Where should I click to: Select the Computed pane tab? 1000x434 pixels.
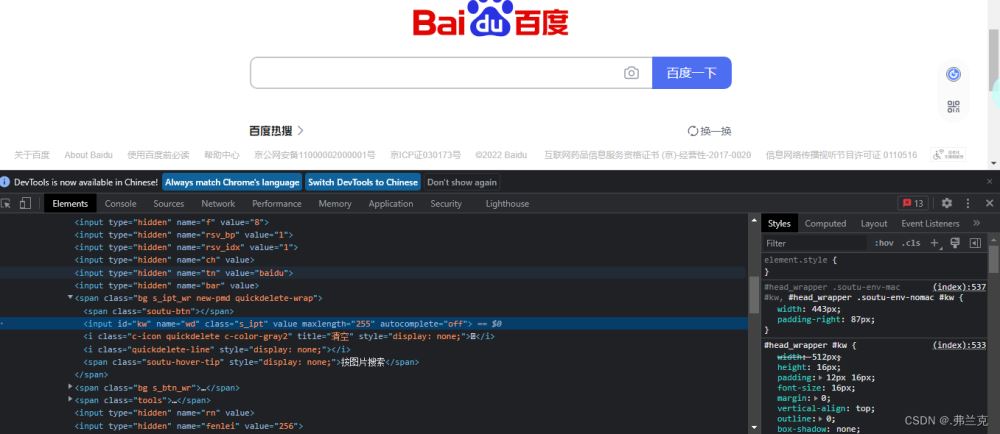click(x=825, y=223)
